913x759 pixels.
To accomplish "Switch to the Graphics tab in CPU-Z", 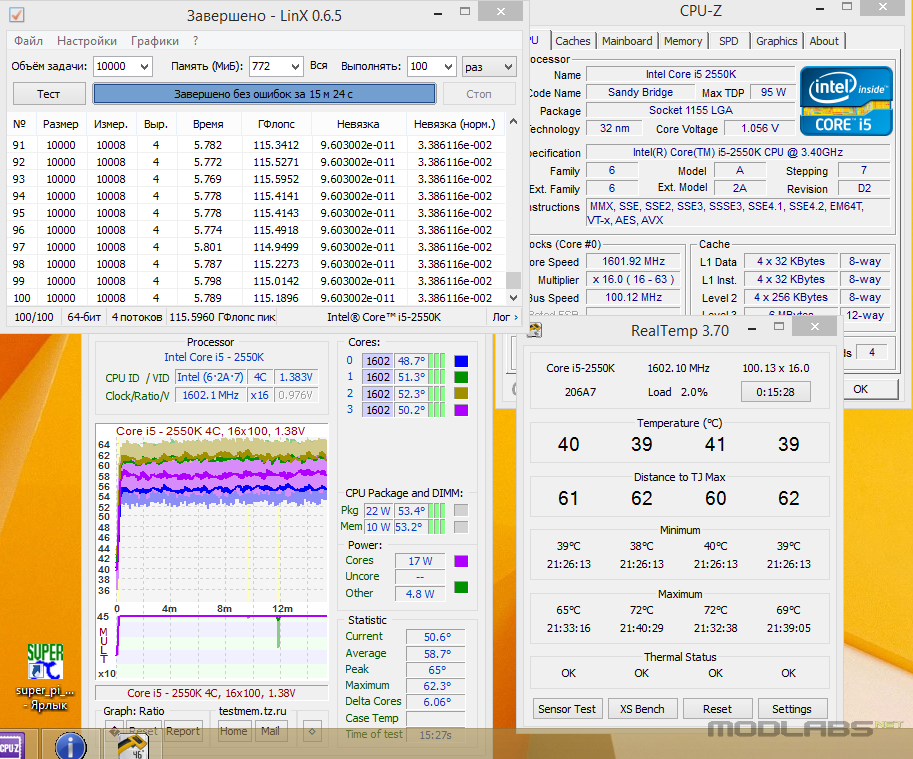I will 776,41.
